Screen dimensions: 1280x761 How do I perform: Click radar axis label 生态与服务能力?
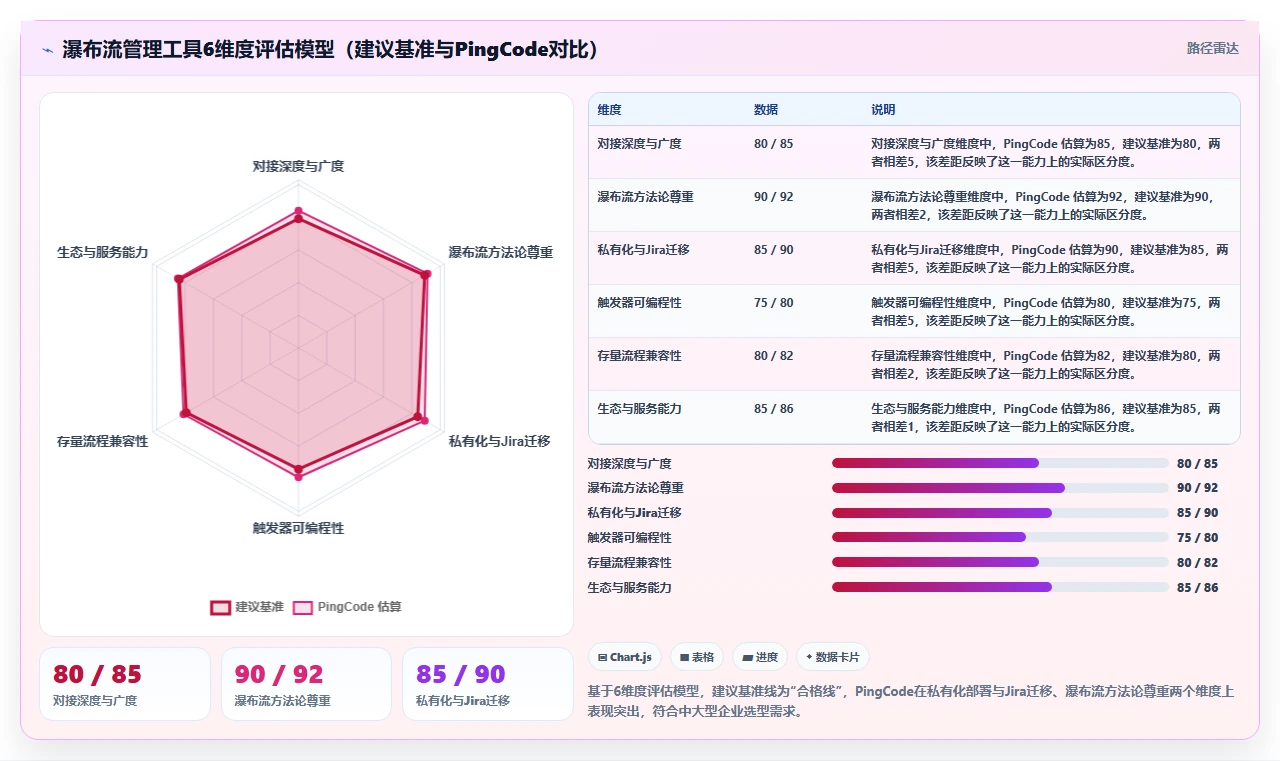(x=102, y=253)
